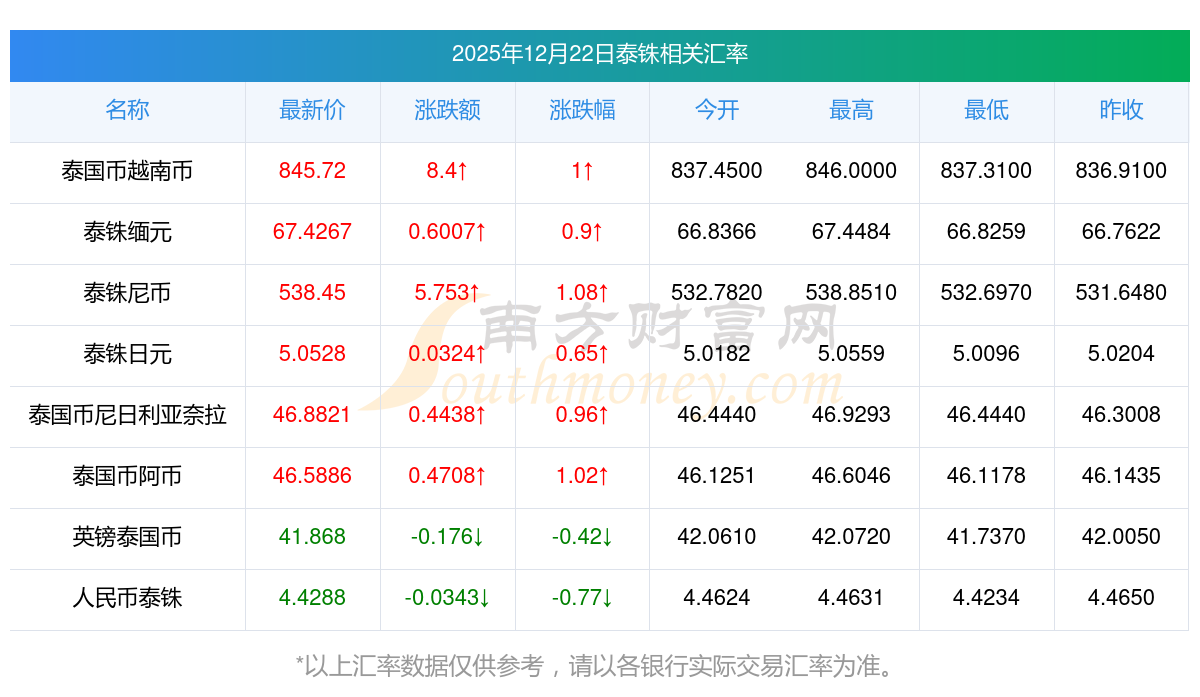Click opening value 42.0610

click(717, 538)
